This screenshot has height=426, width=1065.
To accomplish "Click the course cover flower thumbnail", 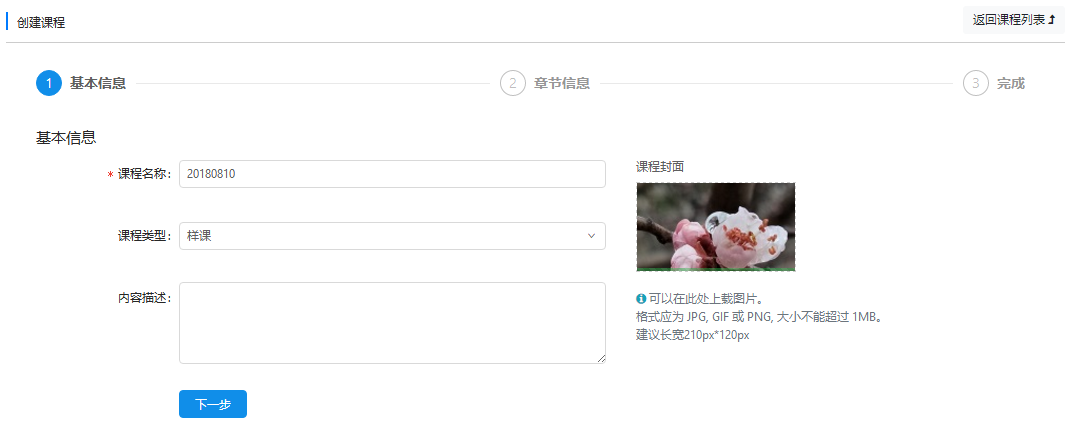I will point(716,227).
